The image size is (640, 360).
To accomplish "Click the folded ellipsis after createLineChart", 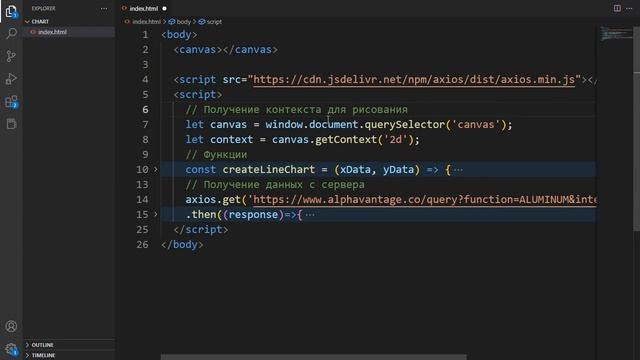I will coord(458,169).
